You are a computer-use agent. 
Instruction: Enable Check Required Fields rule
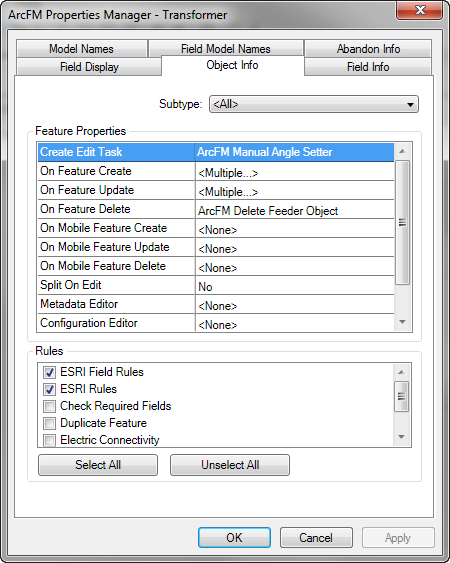pyautogui.click(x=49, y=406)
